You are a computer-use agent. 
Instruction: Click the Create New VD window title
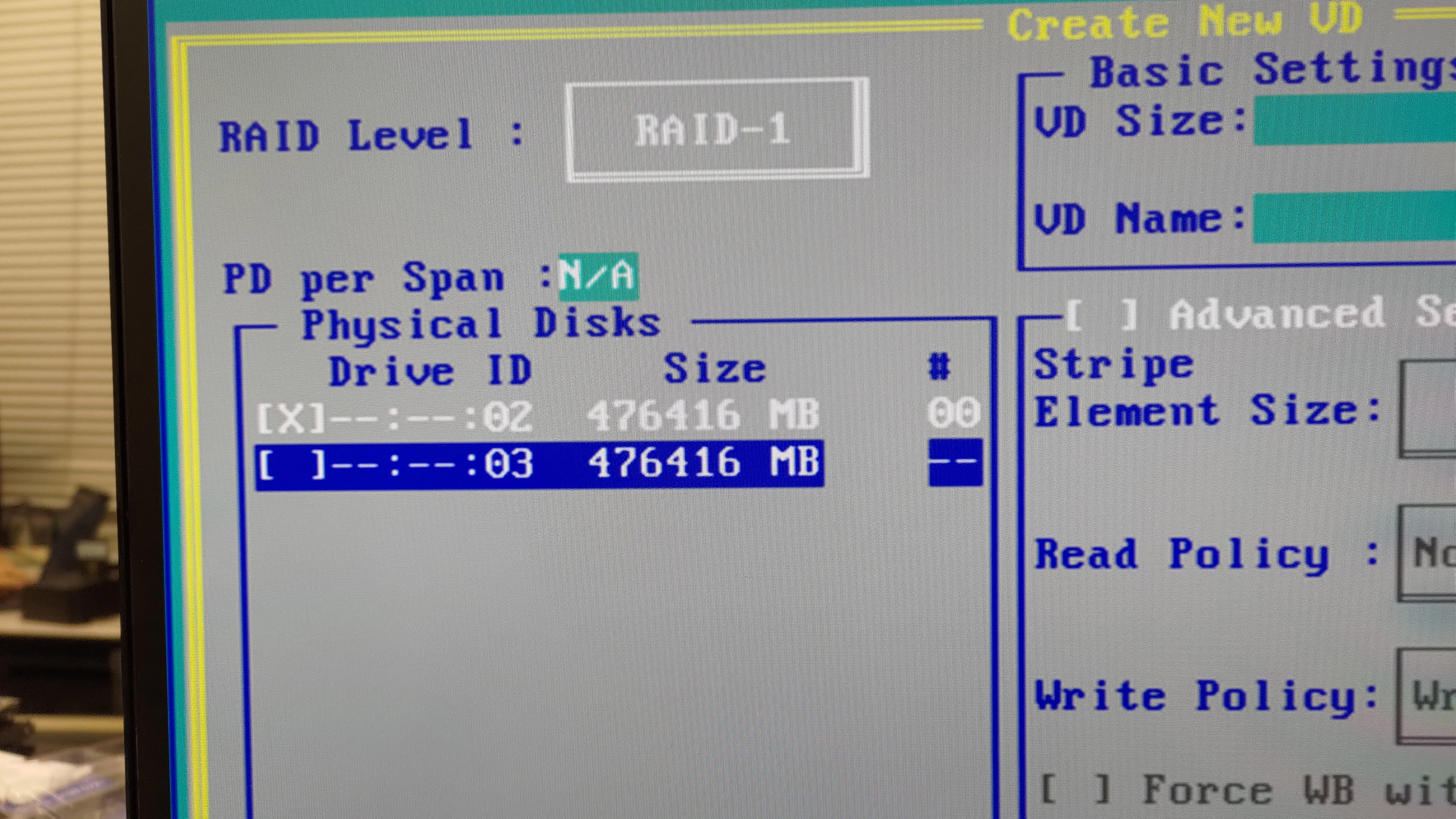click(x=1186, y=22)
